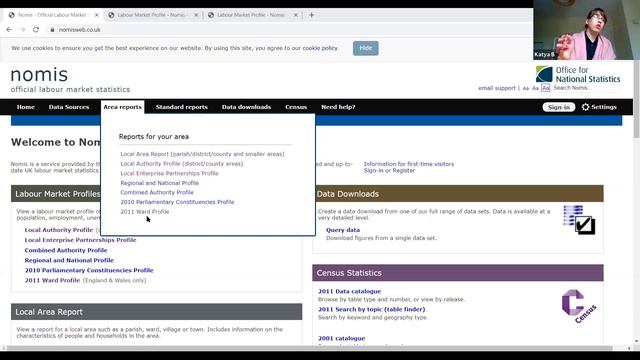
Task: Open 2011 Data catalogue link
Action: (349, 291)
